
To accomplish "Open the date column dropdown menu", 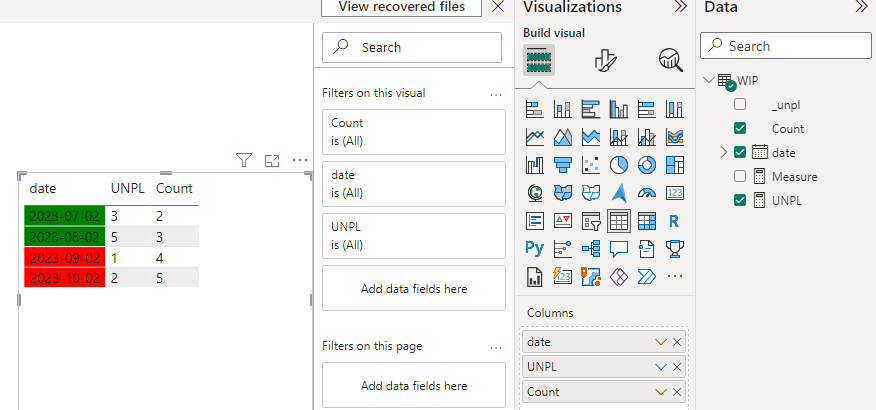I will (661, 342).
